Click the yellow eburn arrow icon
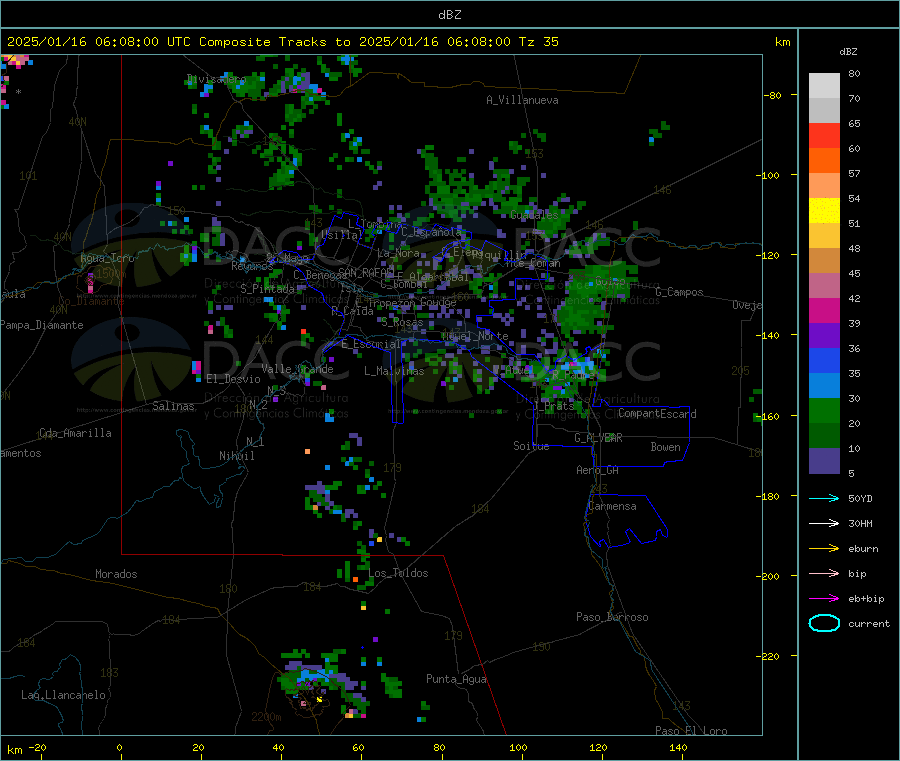This screenshot has width=900, height=761. pyautogui.click(x=824, y=549)
